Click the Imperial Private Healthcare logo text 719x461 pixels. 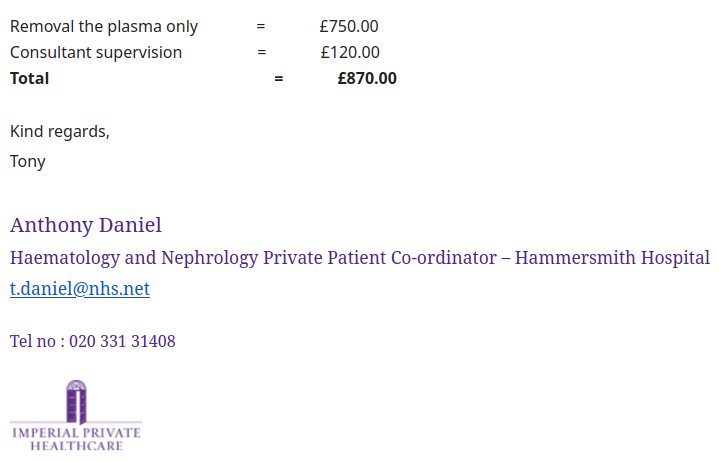click(77, 439)
